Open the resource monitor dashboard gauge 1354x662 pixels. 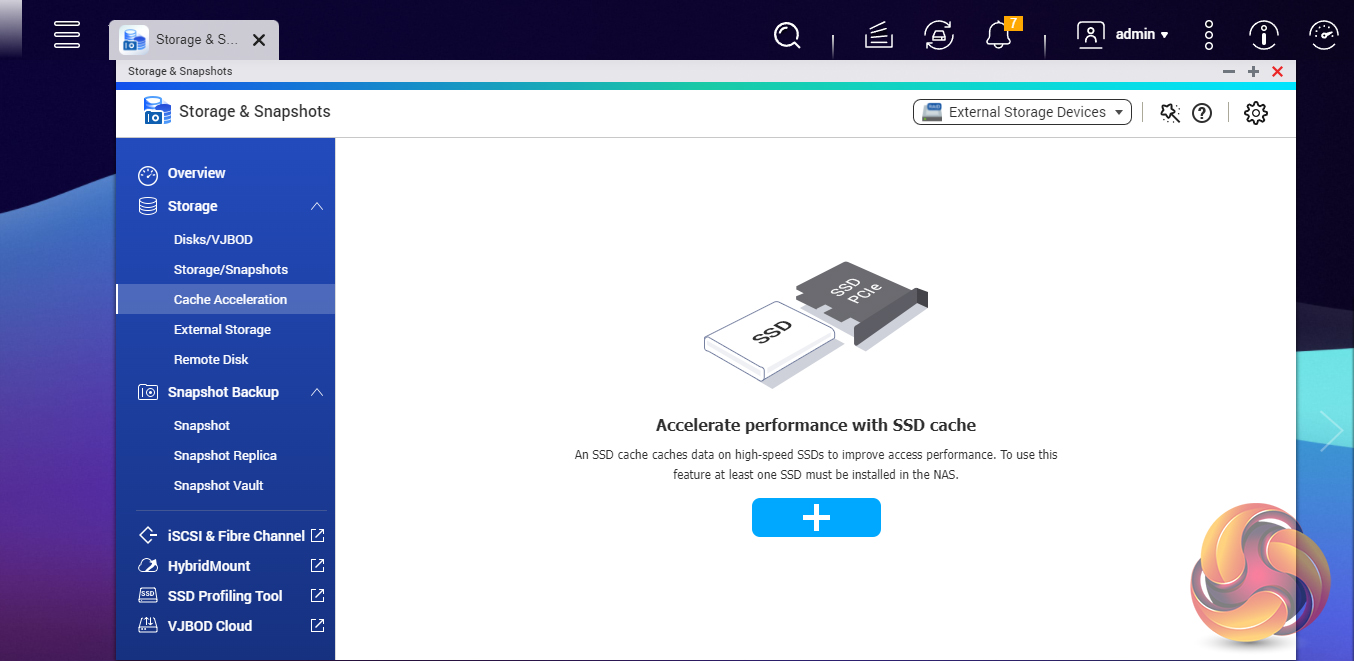tap(1323, 36)
